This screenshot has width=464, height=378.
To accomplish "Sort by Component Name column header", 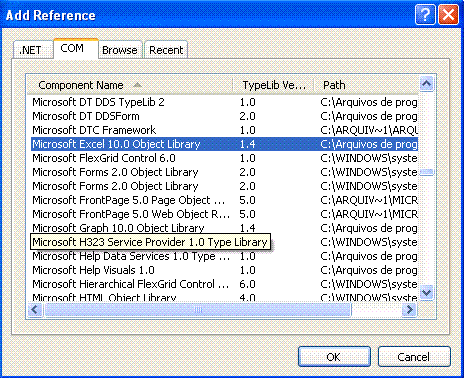I will click(129, 85).
